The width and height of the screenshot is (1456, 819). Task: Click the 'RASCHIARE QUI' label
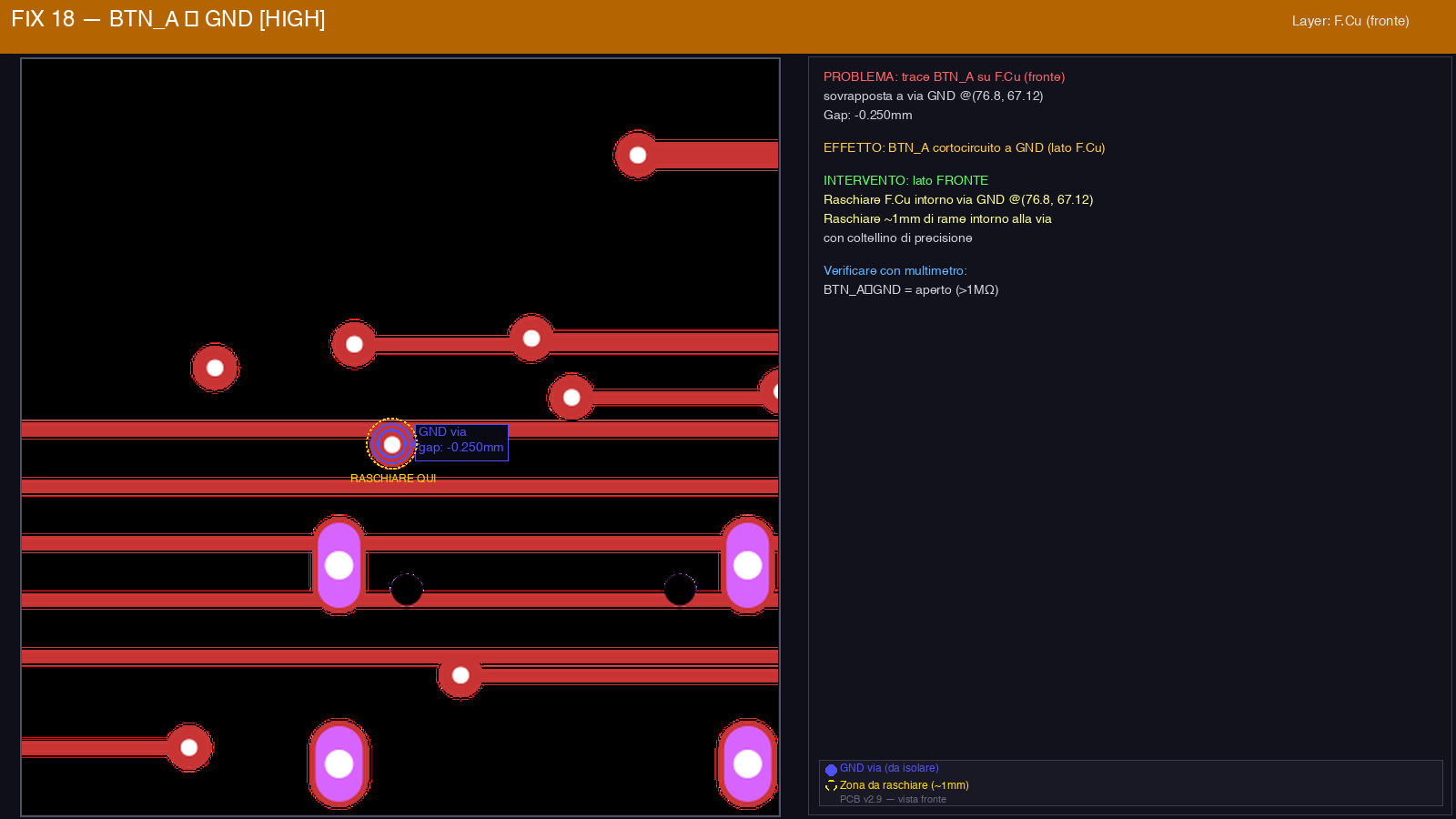[393, 479]
